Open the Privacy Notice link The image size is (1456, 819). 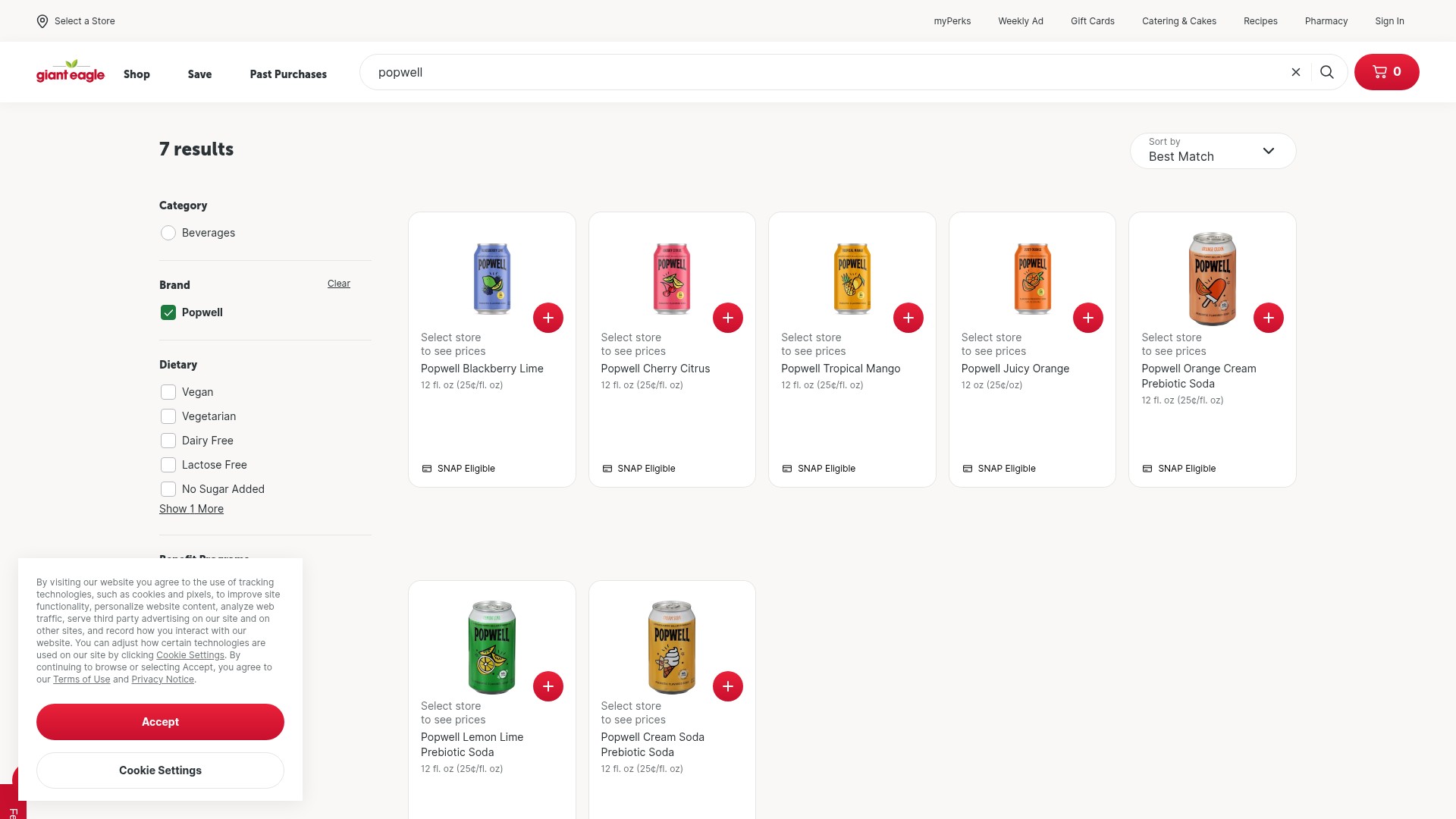pos(162,679)
